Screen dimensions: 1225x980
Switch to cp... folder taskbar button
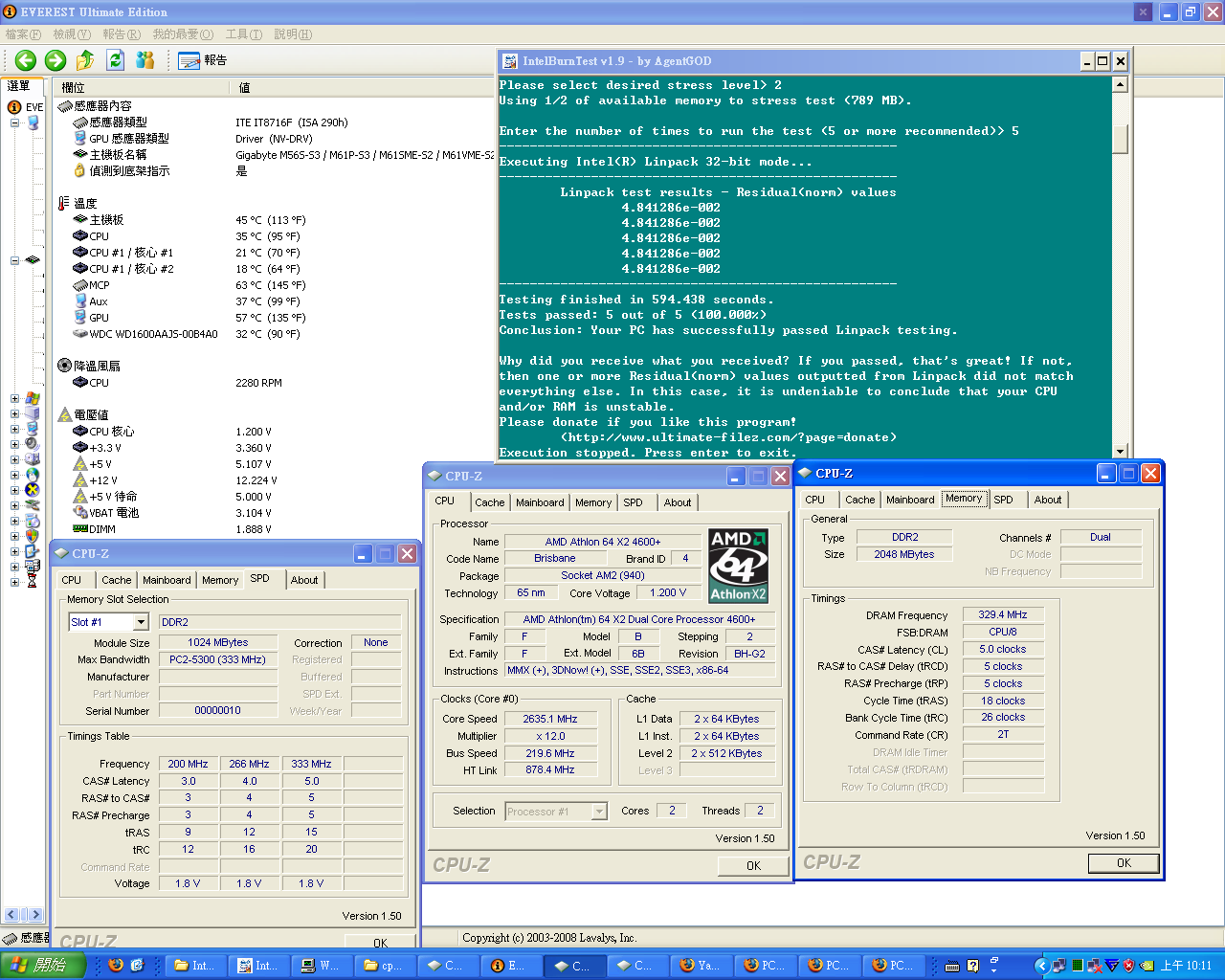point(385,965)
